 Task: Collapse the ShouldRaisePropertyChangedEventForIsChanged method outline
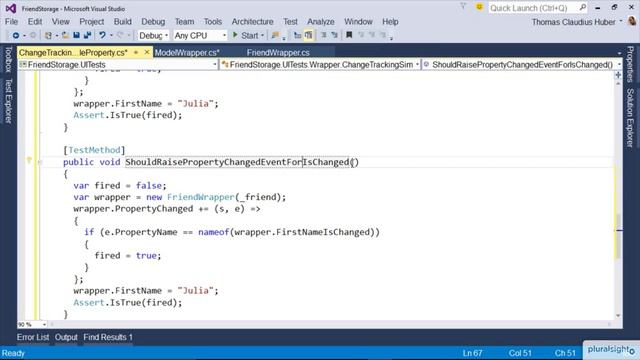(x=40, y=162)
